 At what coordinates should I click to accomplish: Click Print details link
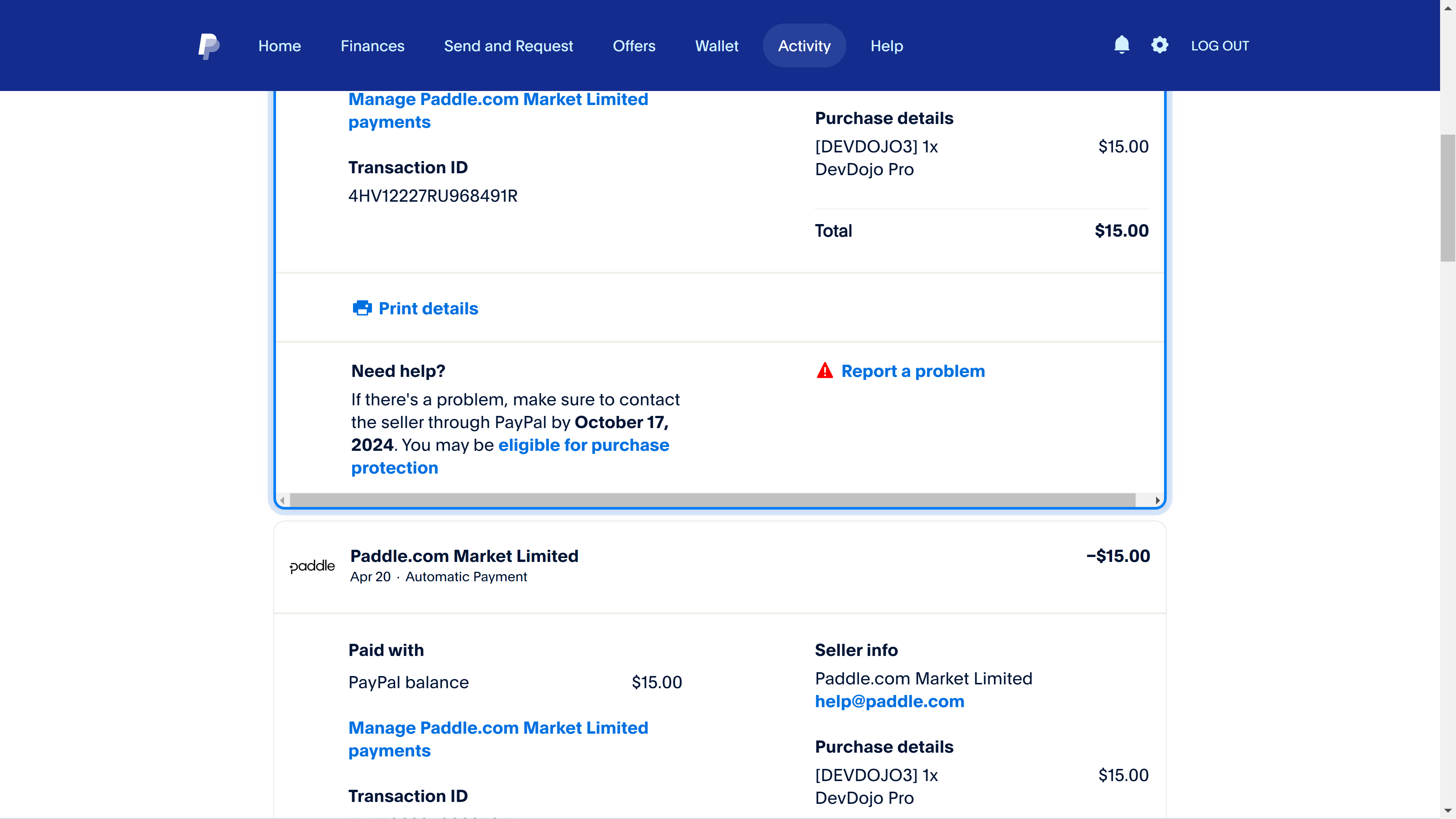click(x=428, y=308)
